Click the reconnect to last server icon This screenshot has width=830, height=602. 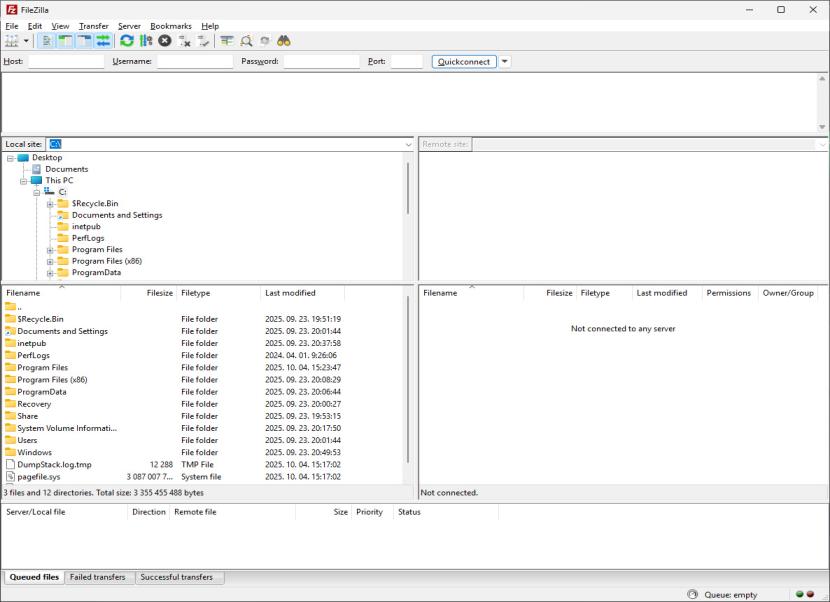(204, 41)
